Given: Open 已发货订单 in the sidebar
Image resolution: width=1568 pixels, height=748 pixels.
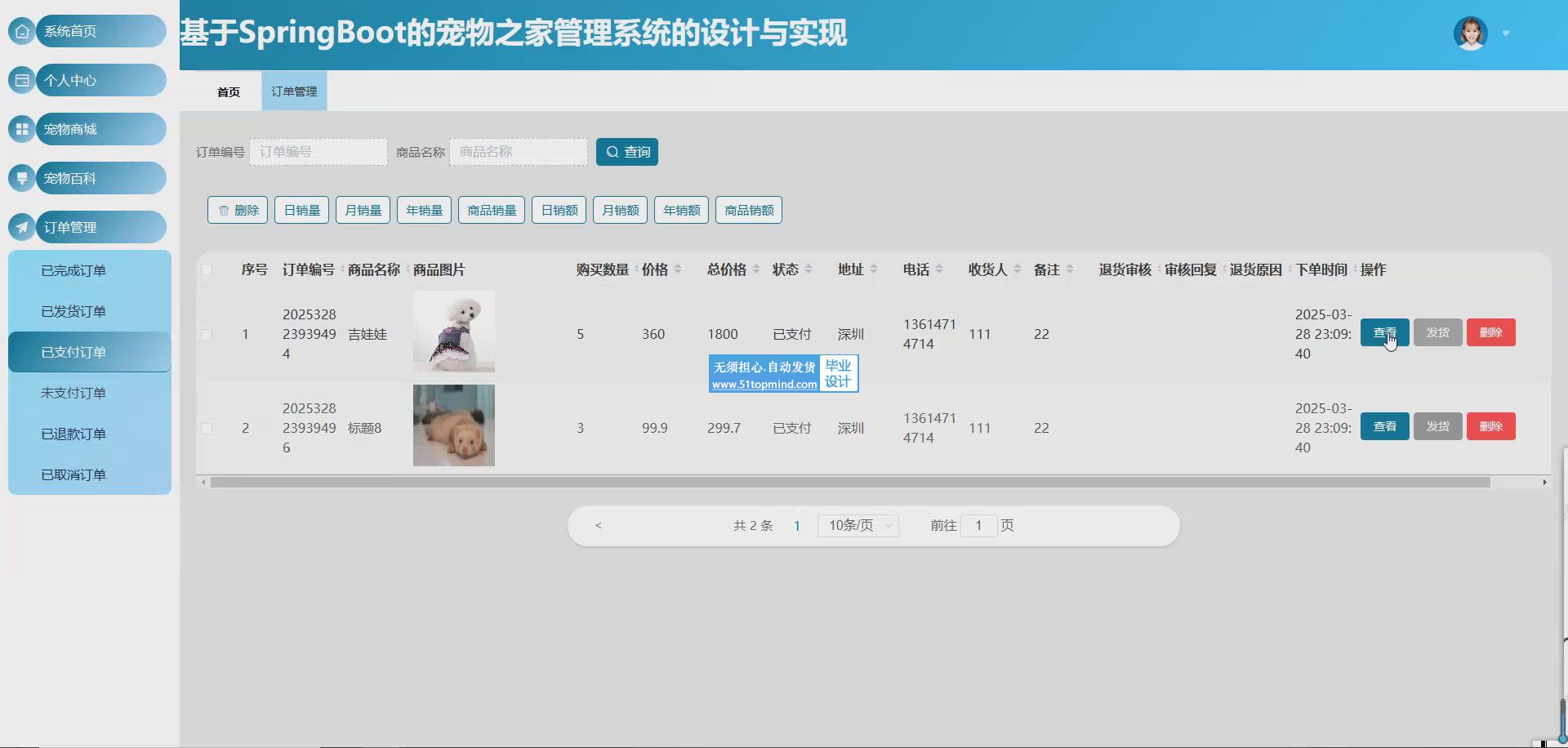Looking at the screenshot, I should tap(73, 311).
